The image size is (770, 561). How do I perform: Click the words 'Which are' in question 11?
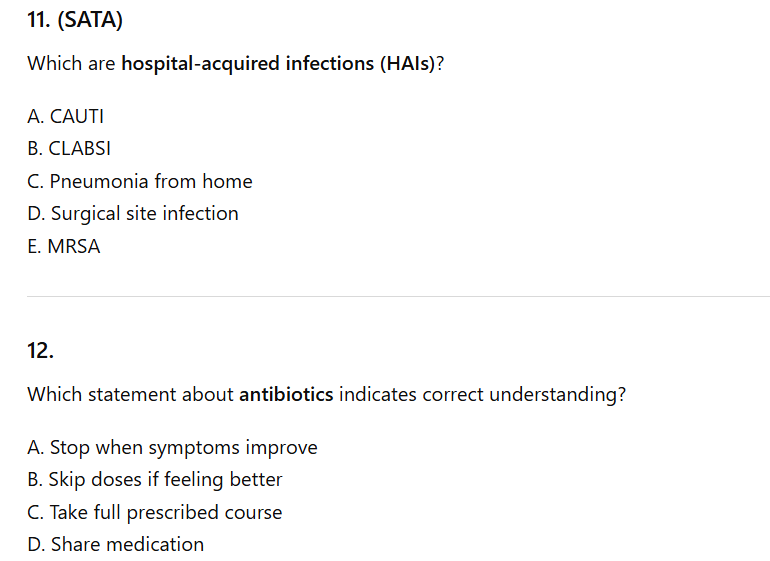coord(71,63)
